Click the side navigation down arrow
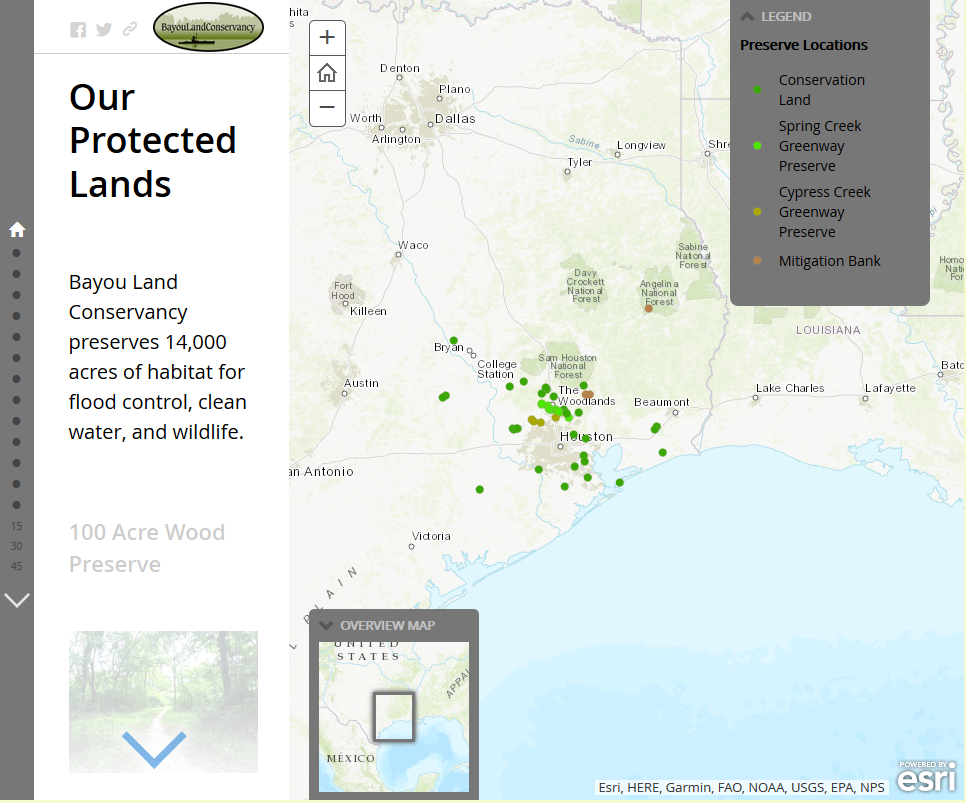Image resolution: width=966 pixels, height=803 pixels. pyautogui.click(x=17, y=600)
